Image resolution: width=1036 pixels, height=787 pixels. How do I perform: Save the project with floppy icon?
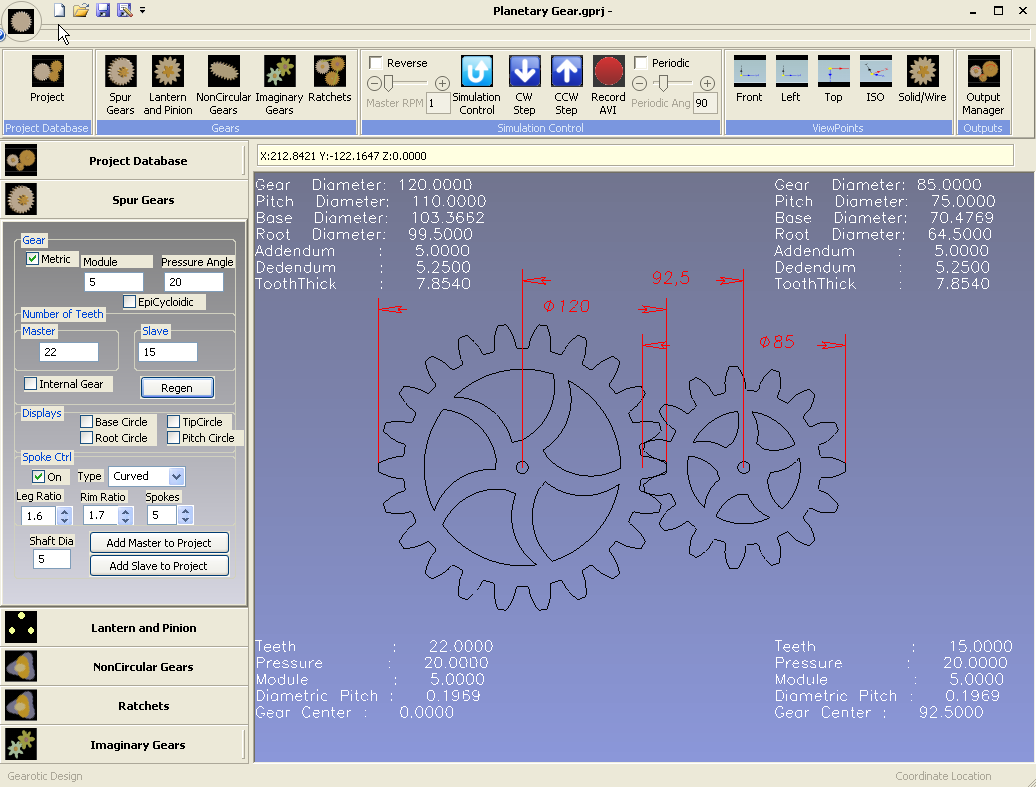[102, 10]
